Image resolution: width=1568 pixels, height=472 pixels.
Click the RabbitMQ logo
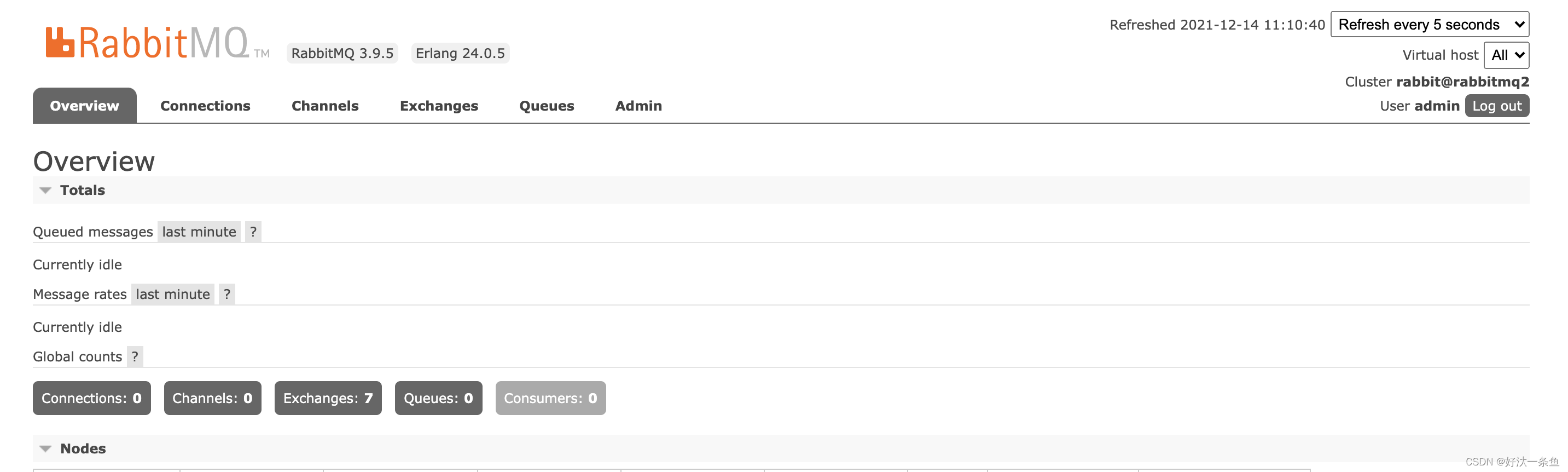(157, 43)
